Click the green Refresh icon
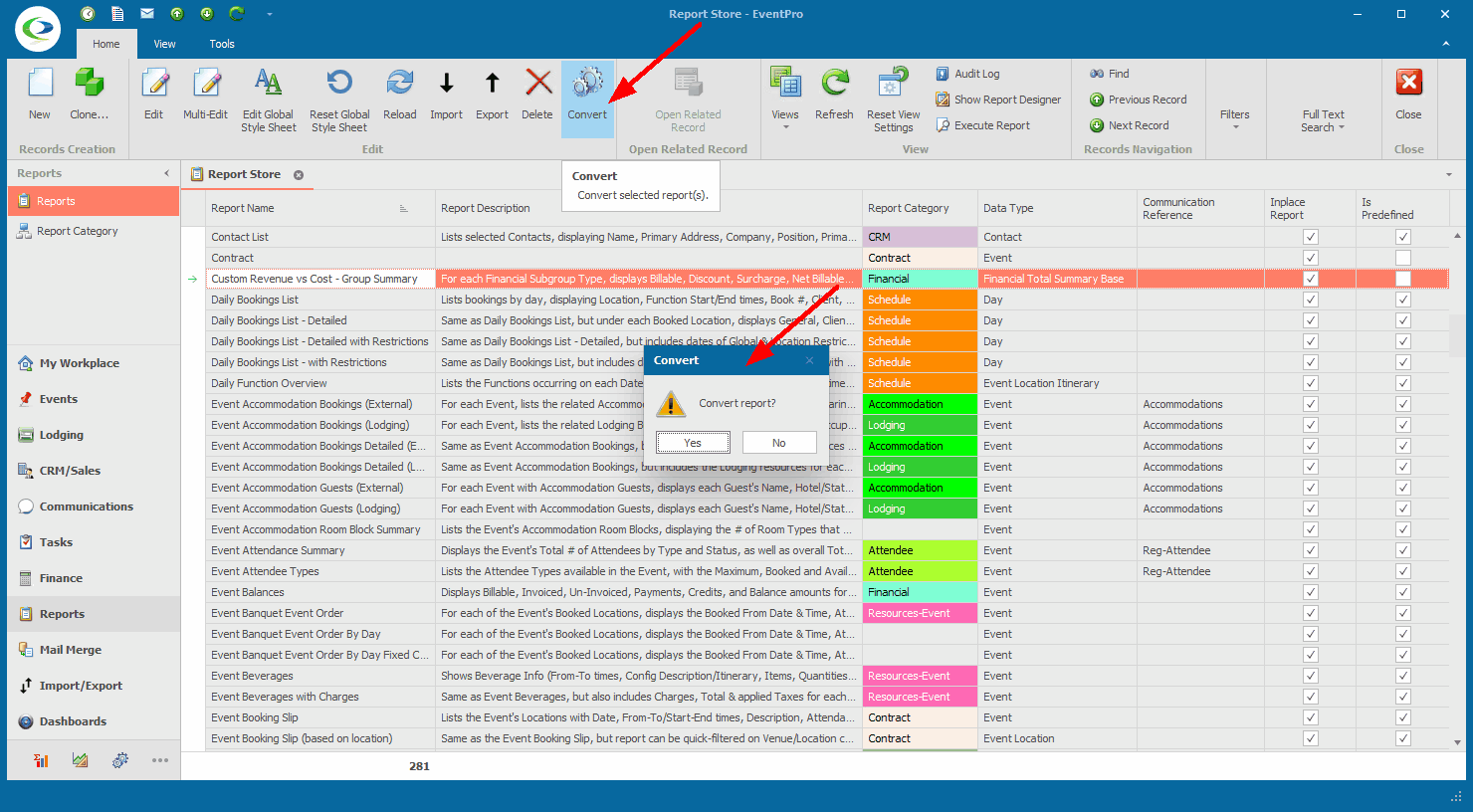The image size is (1473, 812). [834, 84]
